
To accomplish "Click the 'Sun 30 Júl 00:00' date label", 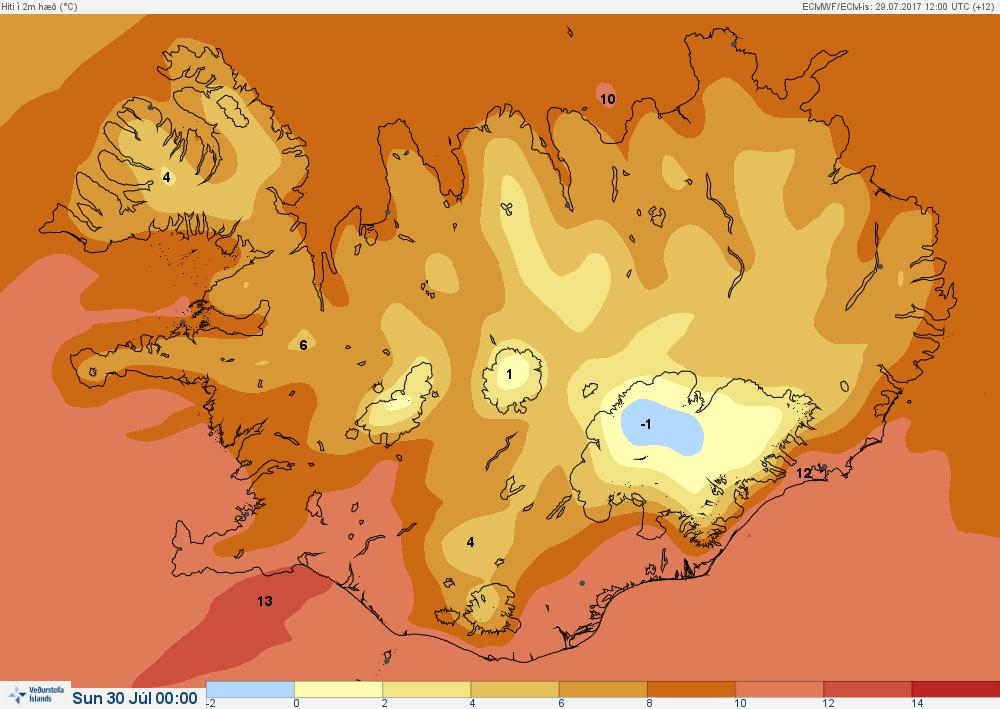I will [135, 698].
